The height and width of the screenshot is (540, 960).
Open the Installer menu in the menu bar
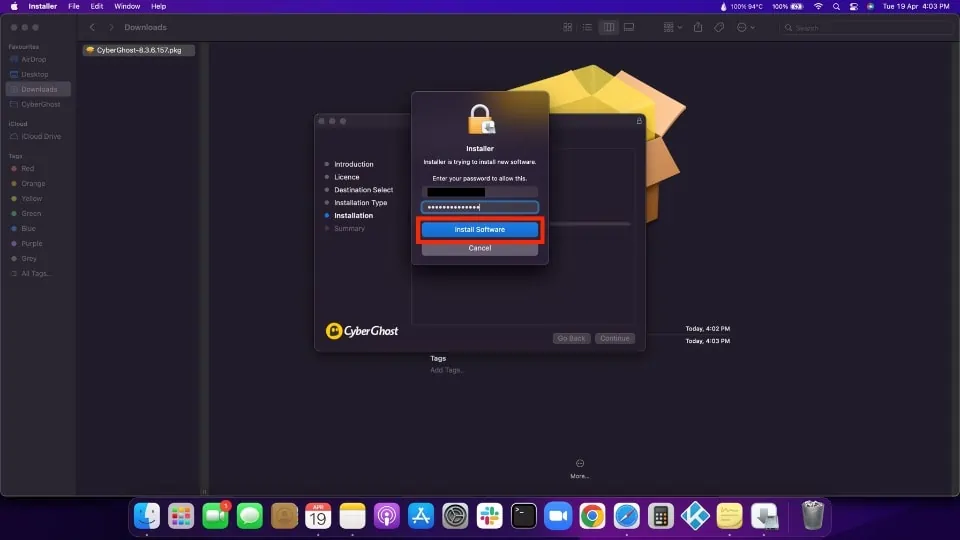click(x=43, y=6)
